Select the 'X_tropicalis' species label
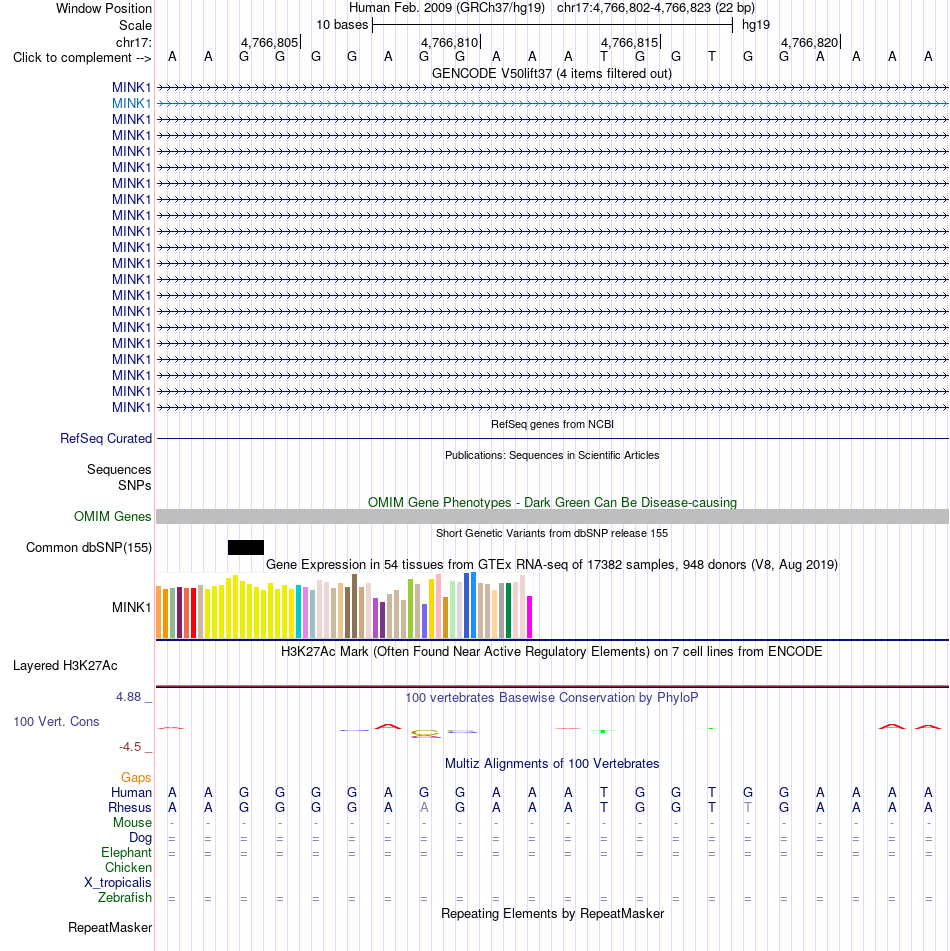Viewport: 950px width, 951px height. 118,883
